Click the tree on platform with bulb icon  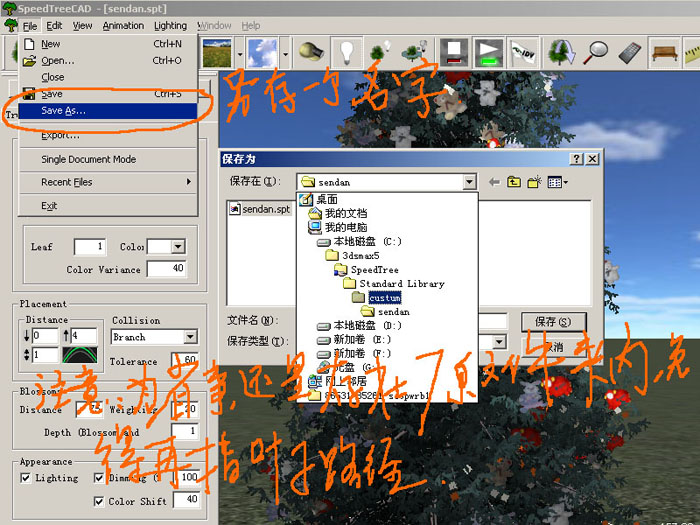(415, 52)
